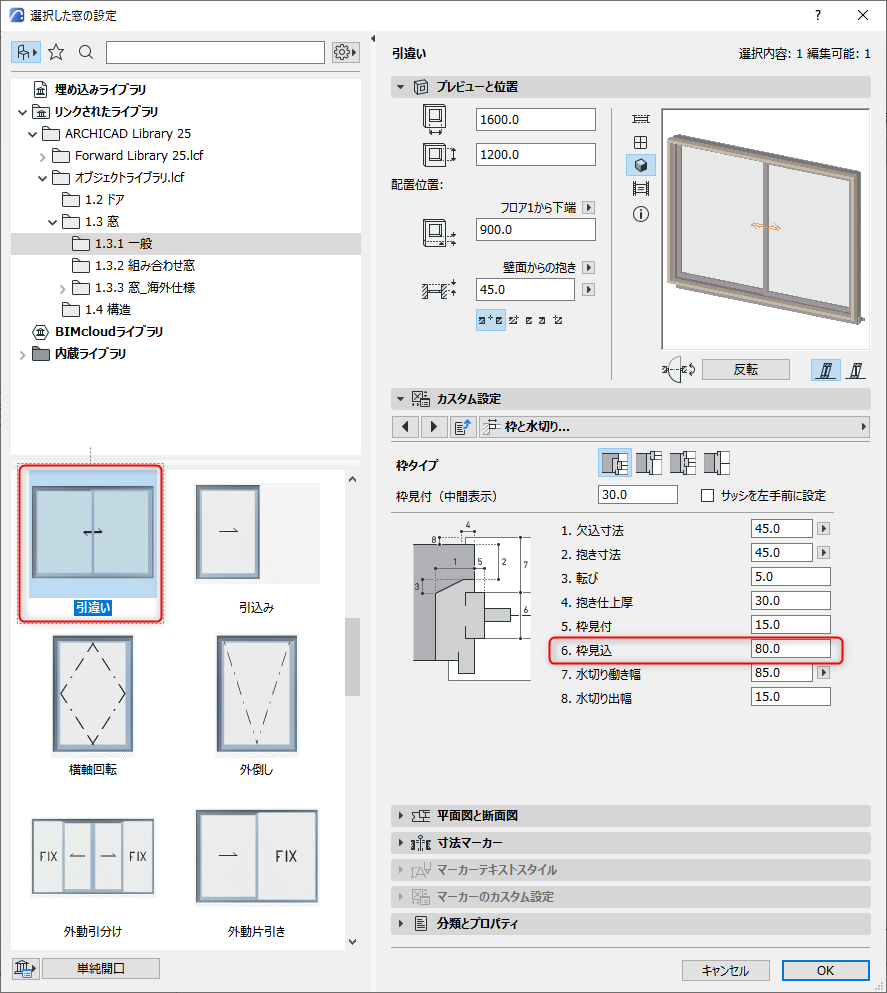Collapse the リンクされたライブラリ tree node
This screenshot has height=993, width=887.
[x=23, y=112]
